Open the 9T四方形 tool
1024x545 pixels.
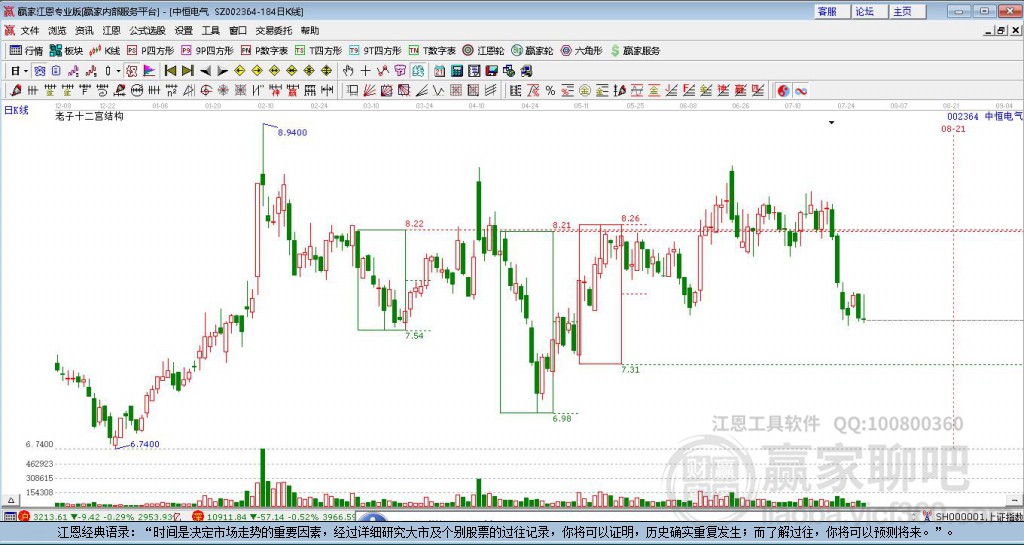pyautogui.click(x=376, y=50)
